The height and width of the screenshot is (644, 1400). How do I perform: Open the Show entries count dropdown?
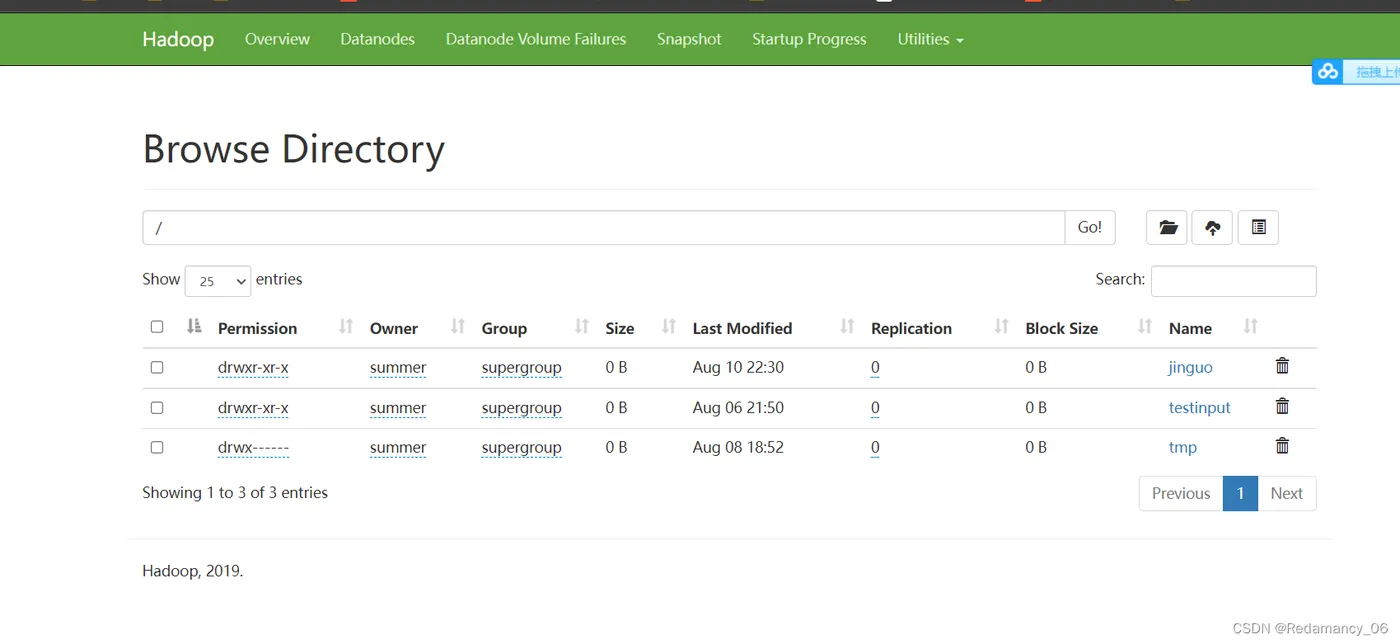click(x=217, y=281)
